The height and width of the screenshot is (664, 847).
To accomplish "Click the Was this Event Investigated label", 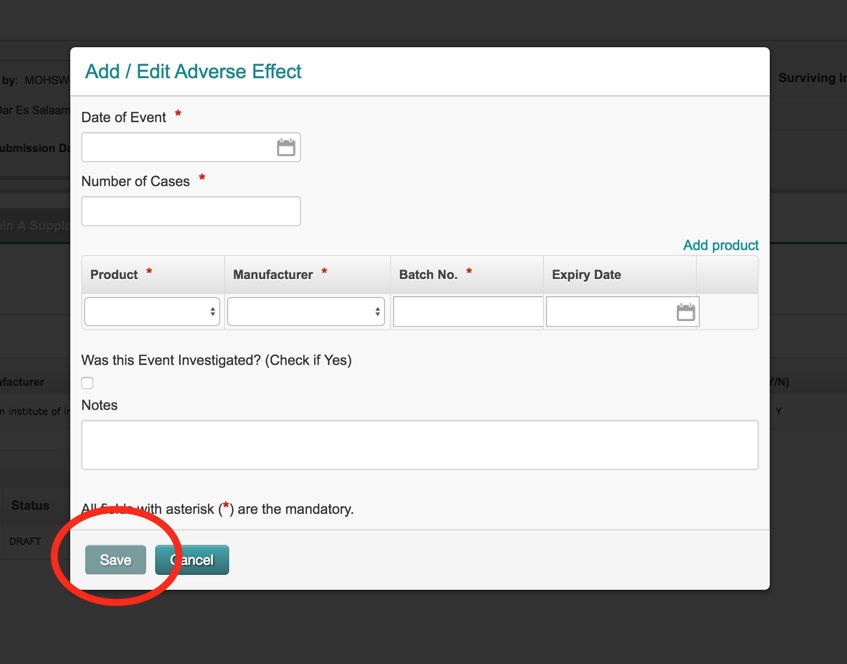I will click(x=216, y=360).
